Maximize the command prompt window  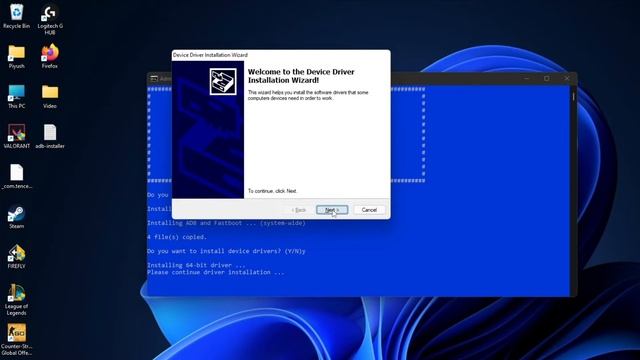547,78
